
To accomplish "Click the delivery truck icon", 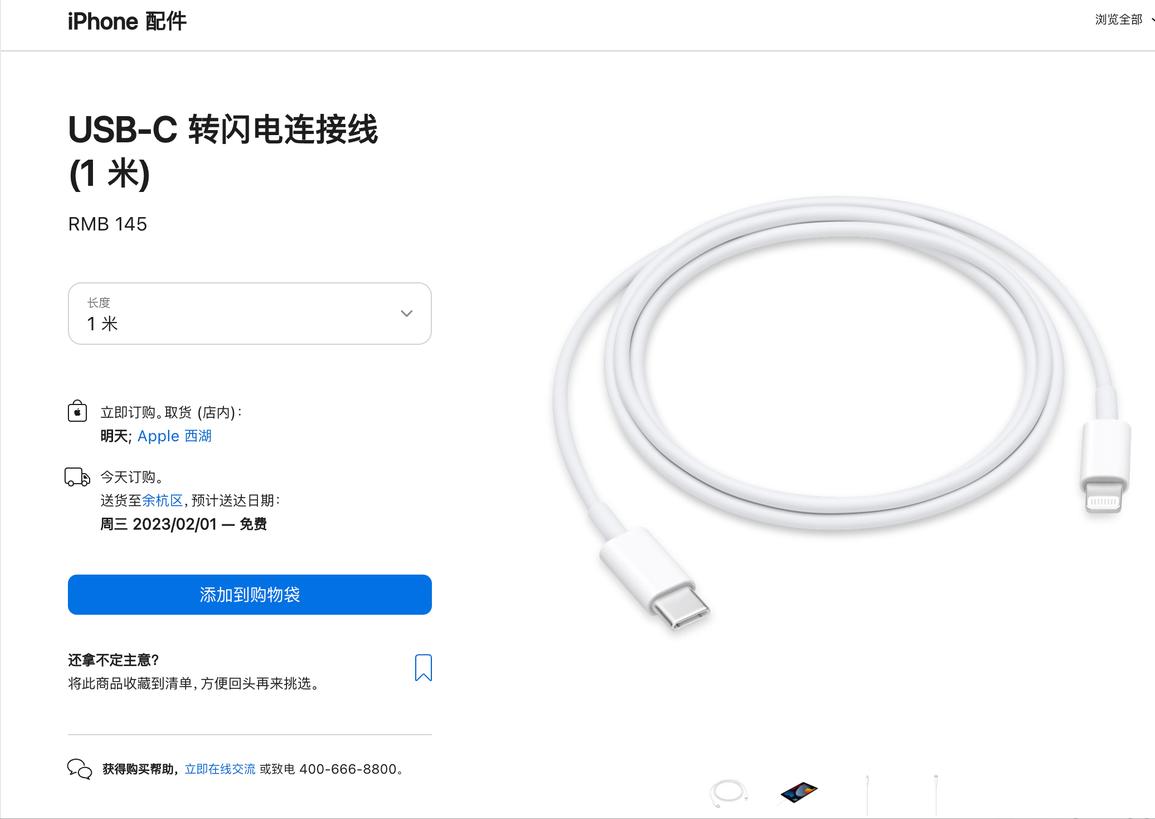I will click(77, 477).
